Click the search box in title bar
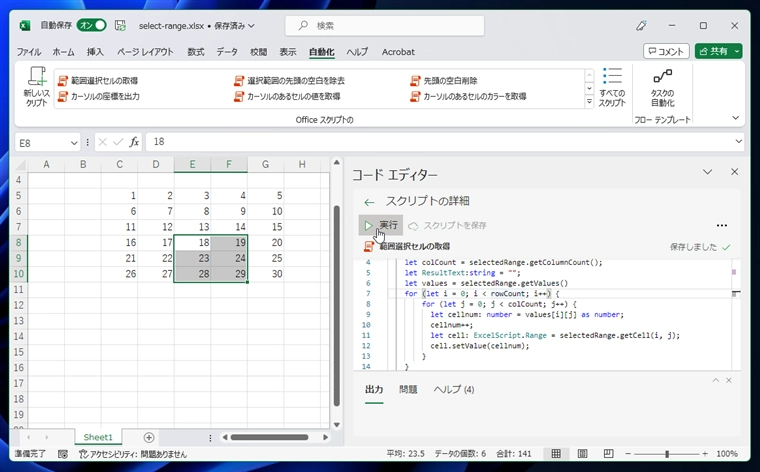The width and height of the screenshot is (760, 472). click(x=385, y=26)
